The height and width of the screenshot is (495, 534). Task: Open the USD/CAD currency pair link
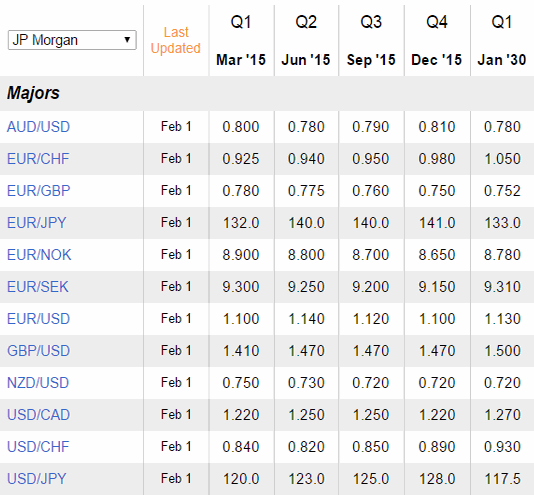(38, 415)
